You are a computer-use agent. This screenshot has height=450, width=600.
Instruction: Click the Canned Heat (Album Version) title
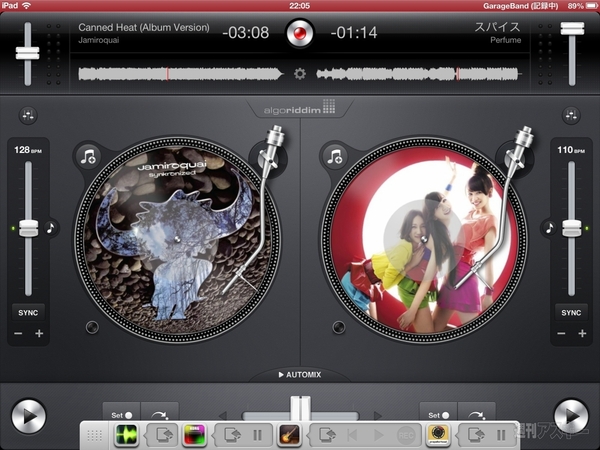click(x=144, y=28)
